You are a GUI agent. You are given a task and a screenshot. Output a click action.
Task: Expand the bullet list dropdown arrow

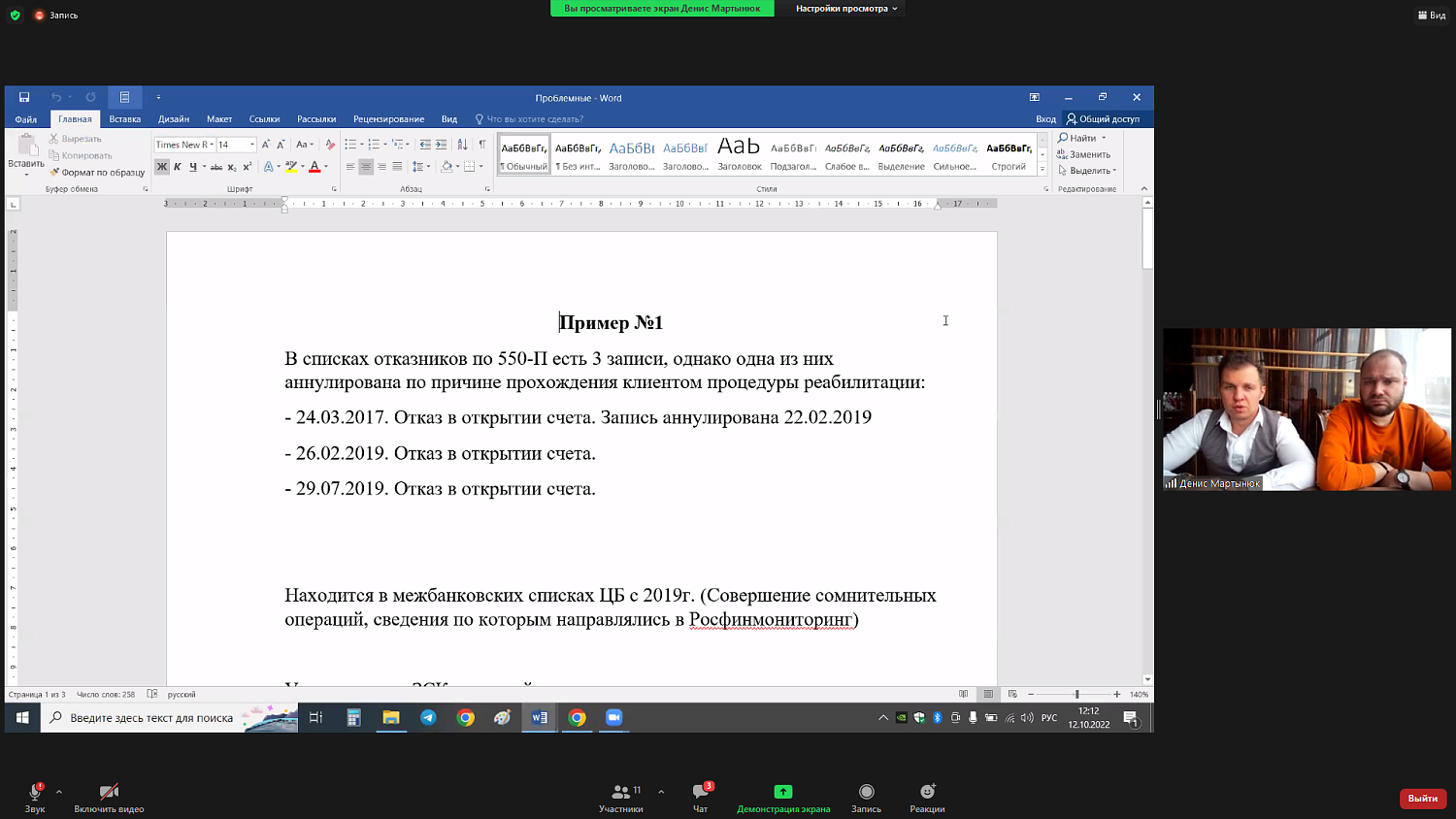[x=362, y=145]
